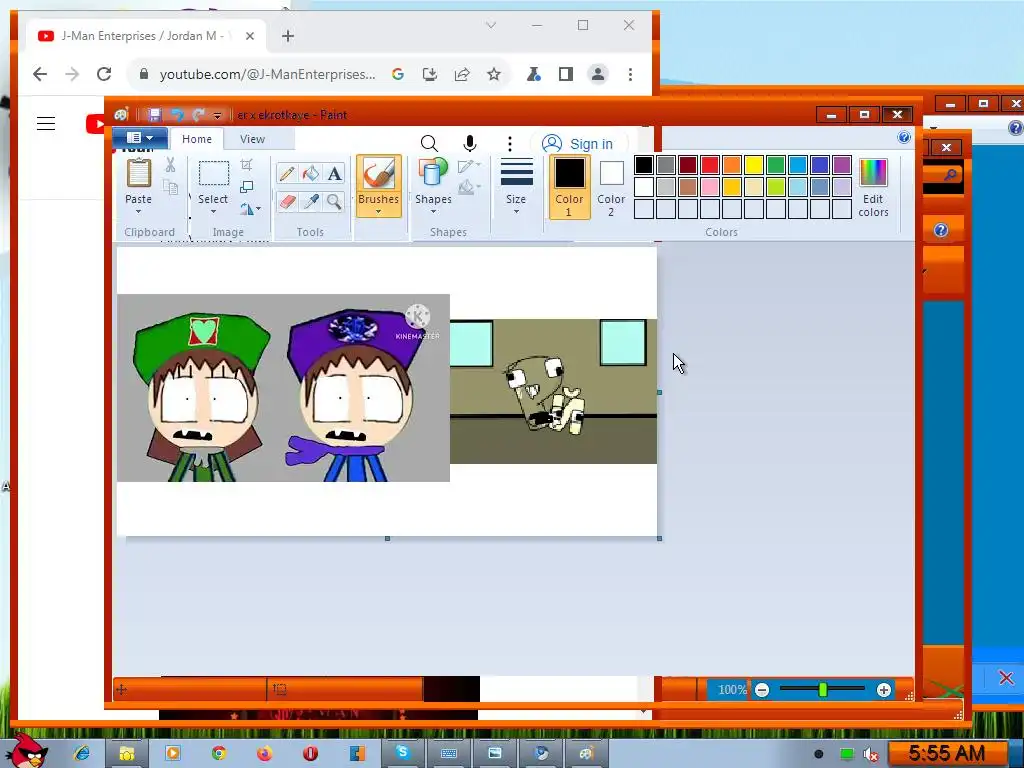Image resolution: width=1024 pixels, height=768 pixels.
Task: Click the Shapes gallery icon
Action: [x=433, y=172]
